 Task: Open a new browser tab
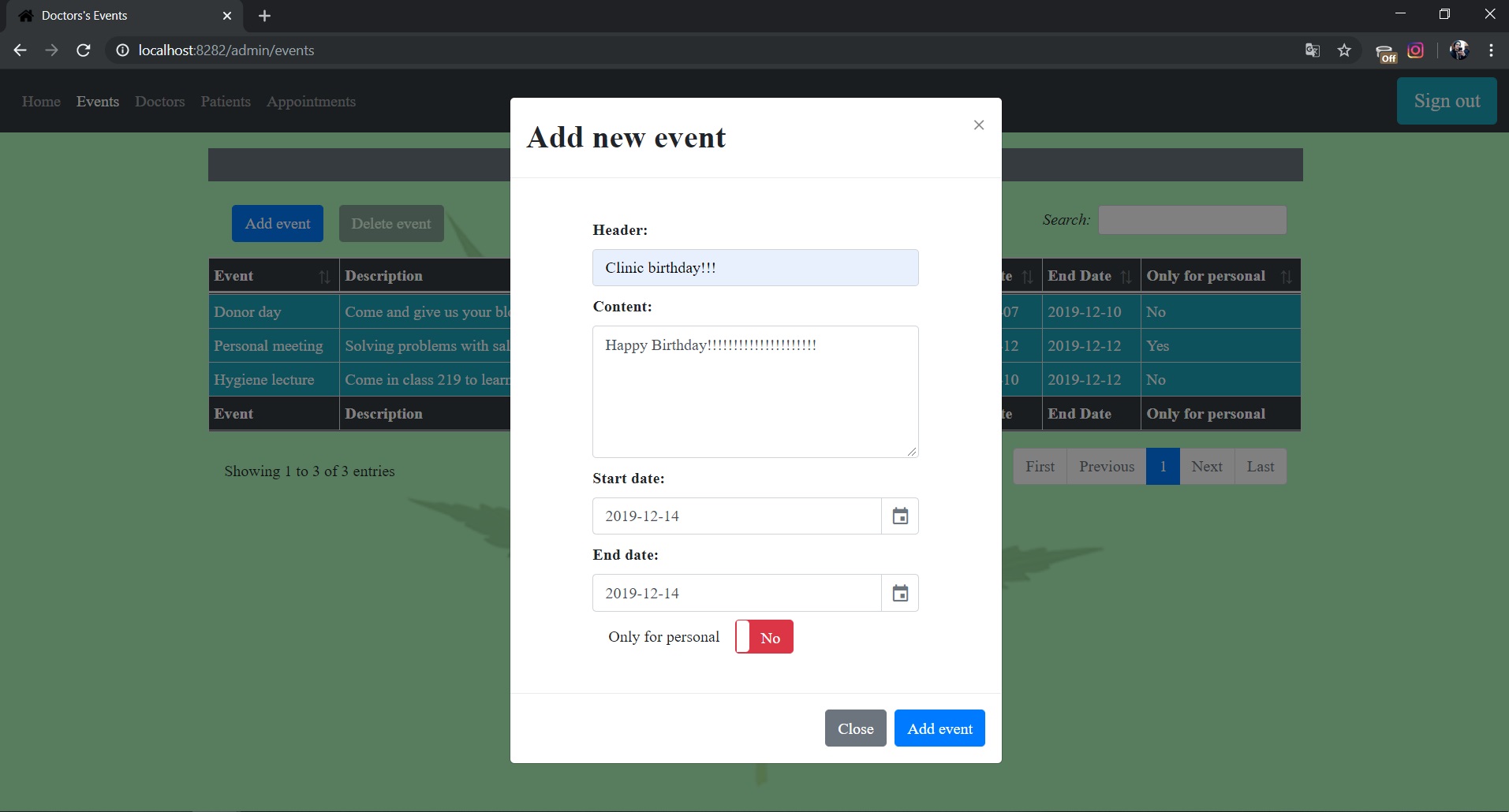pyautogui.click(x=264, y=16)
